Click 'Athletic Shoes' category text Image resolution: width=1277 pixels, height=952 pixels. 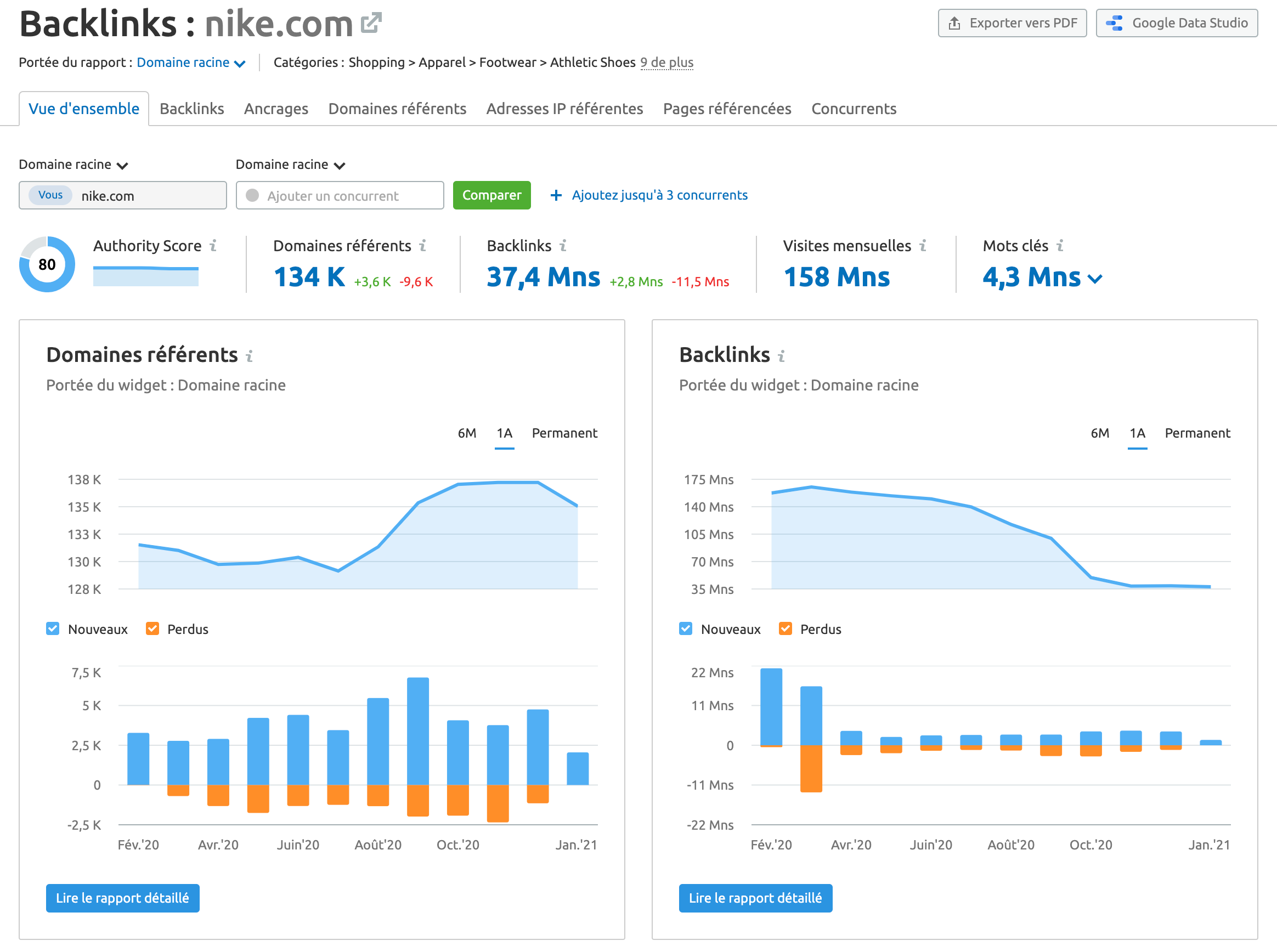[x=592, y=62]
